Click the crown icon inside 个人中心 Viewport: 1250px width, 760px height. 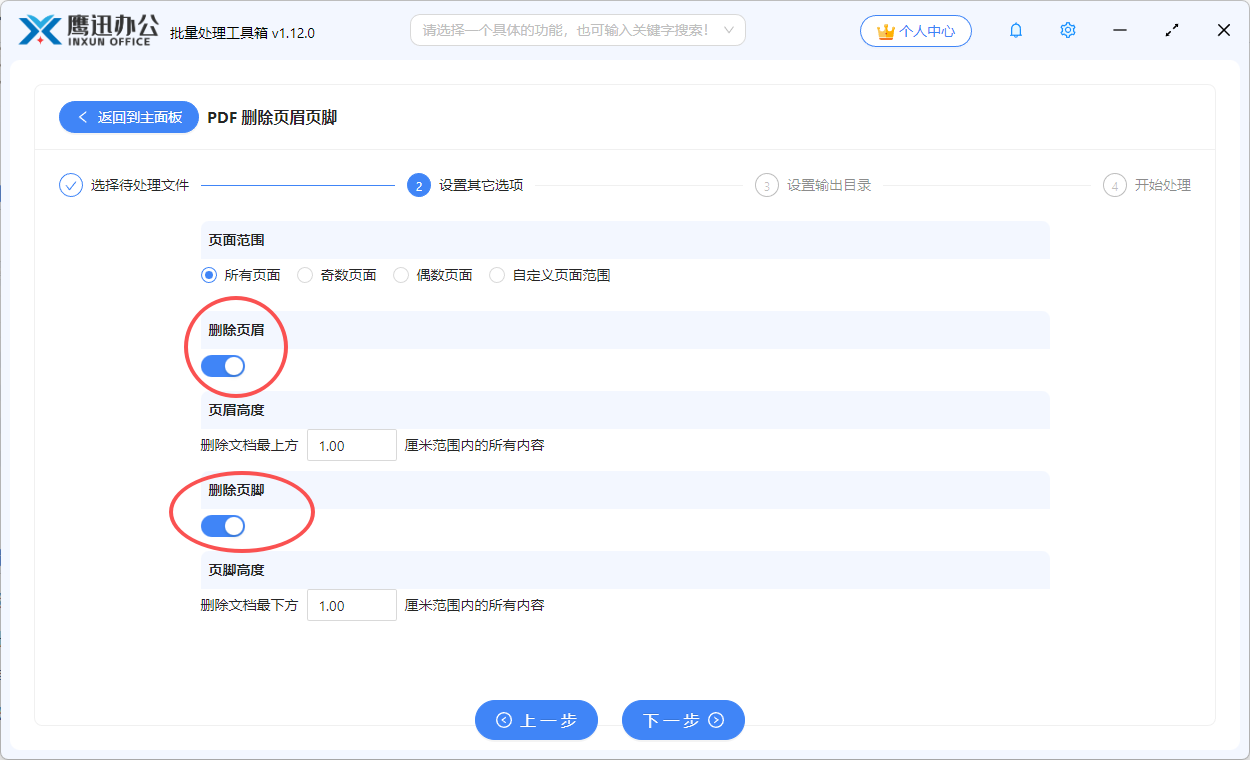pos(885,30)
